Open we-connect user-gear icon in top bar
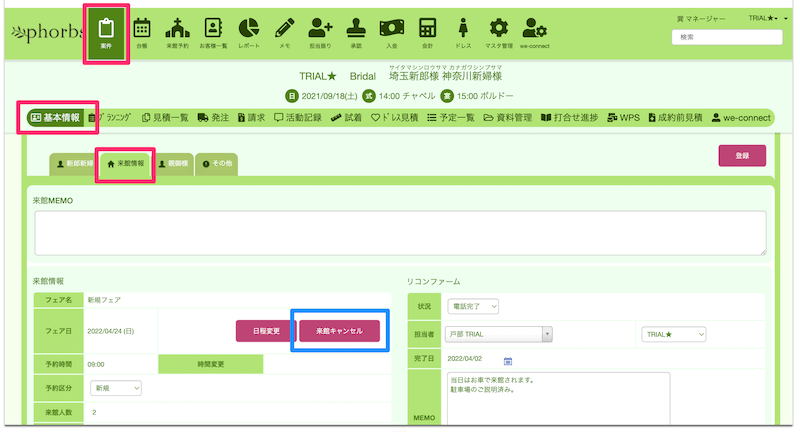This screenshot has height=432, width=800. coord(535,33)
